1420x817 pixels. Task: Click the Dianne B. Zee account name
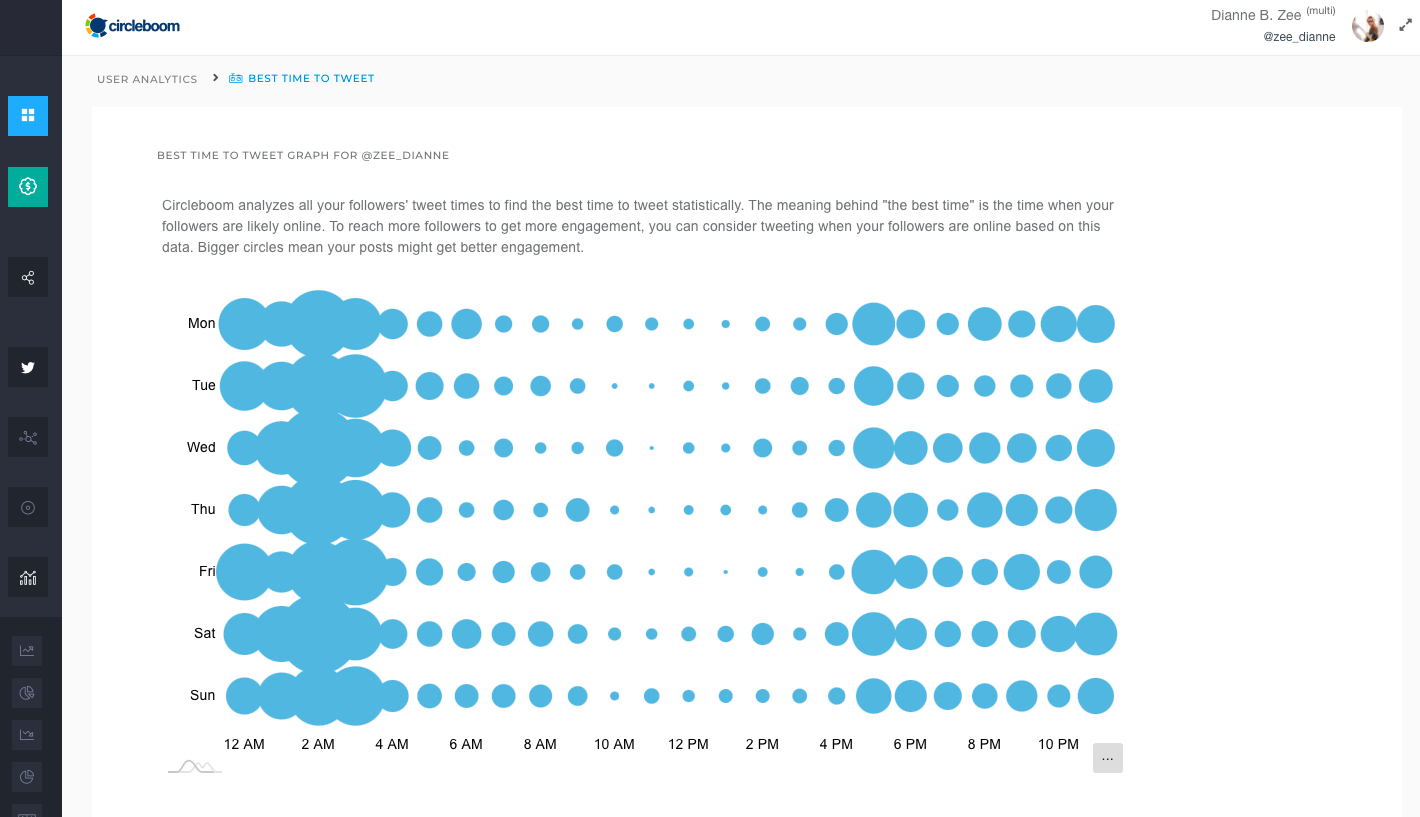pos(1256,15)
